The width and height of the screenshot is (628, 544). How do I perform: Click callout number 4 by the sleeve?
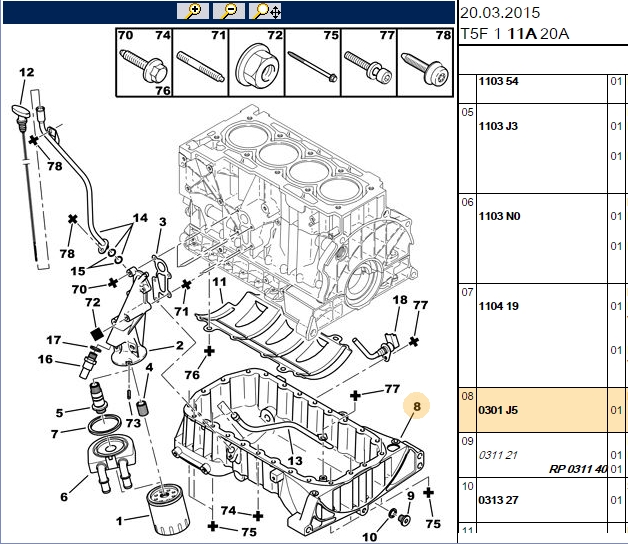(149, 367)
